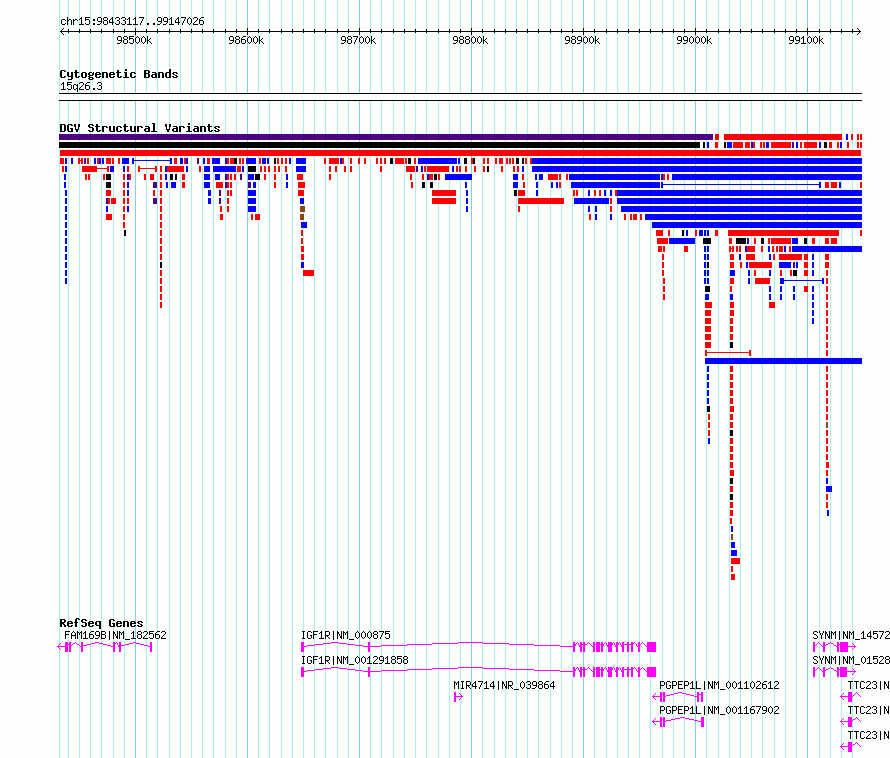The width and height of the screenshot is (890, 758).
Task: Open the FAM169B|NM_182562 gene label
Action: point(115,635)
